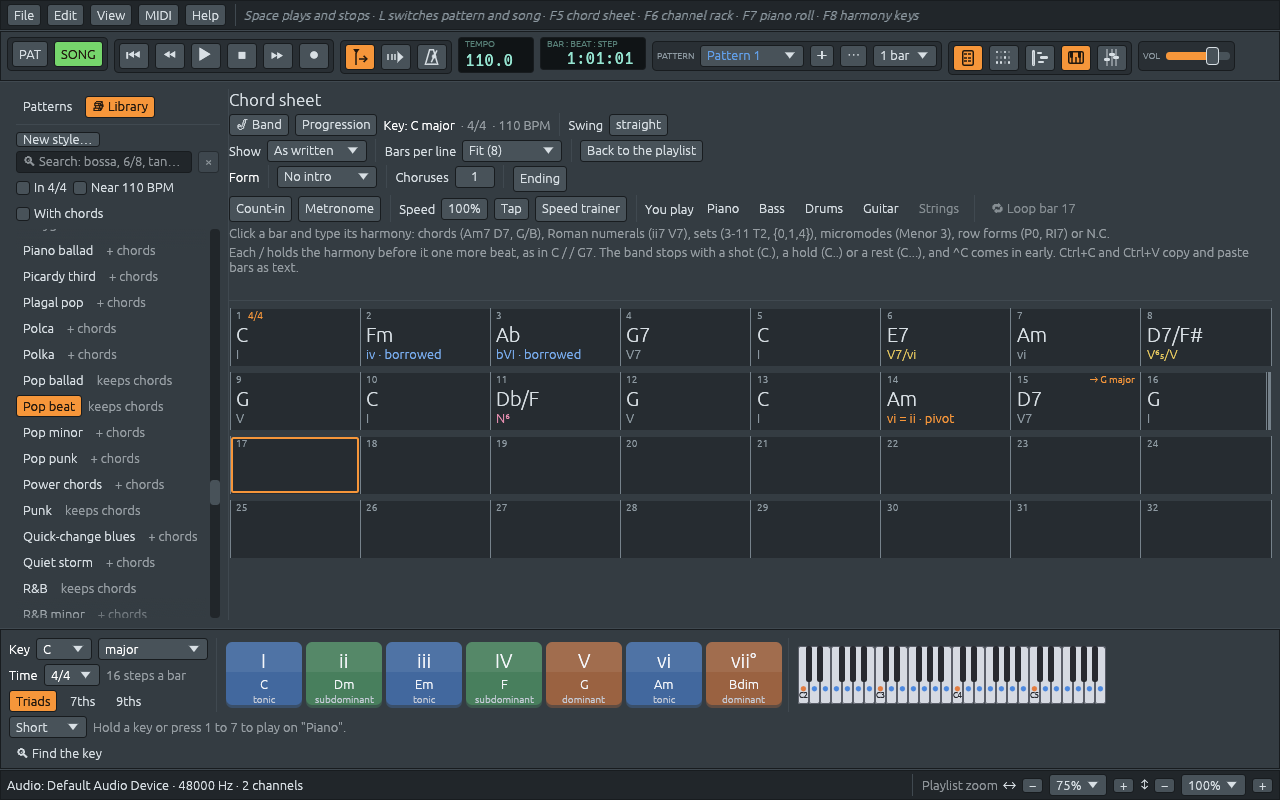Open the Short note length dropdown
This screenshot has height=800, width=1280.
point(48,727)
